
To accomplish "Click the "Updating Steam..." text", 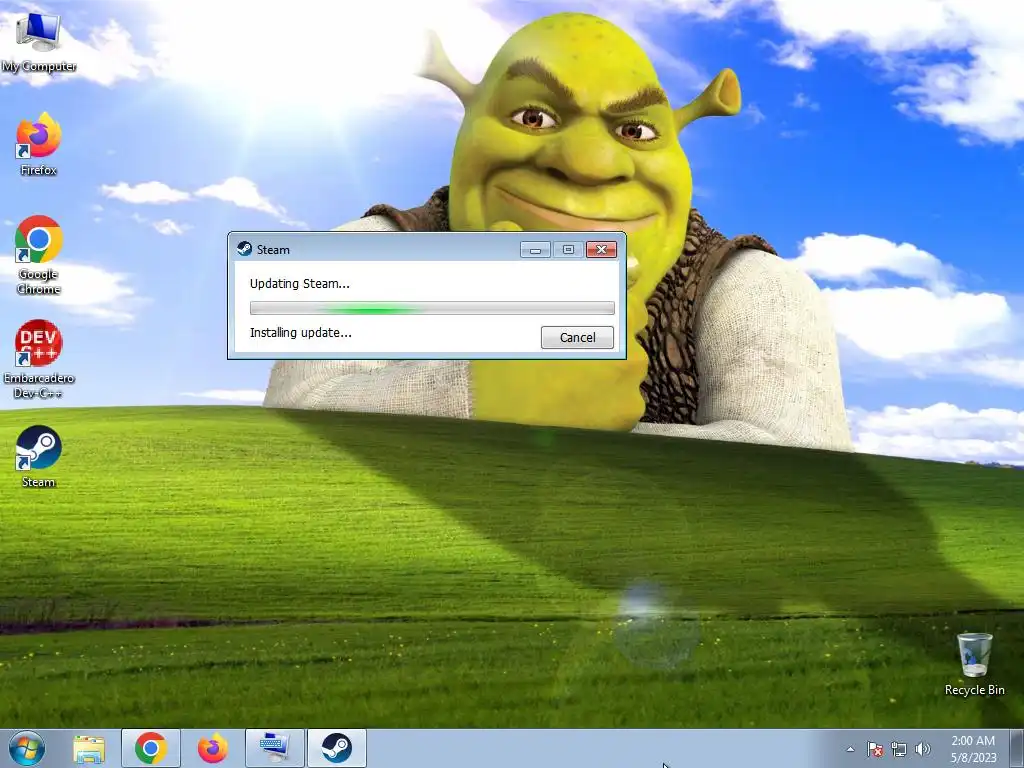I will 300,283.
